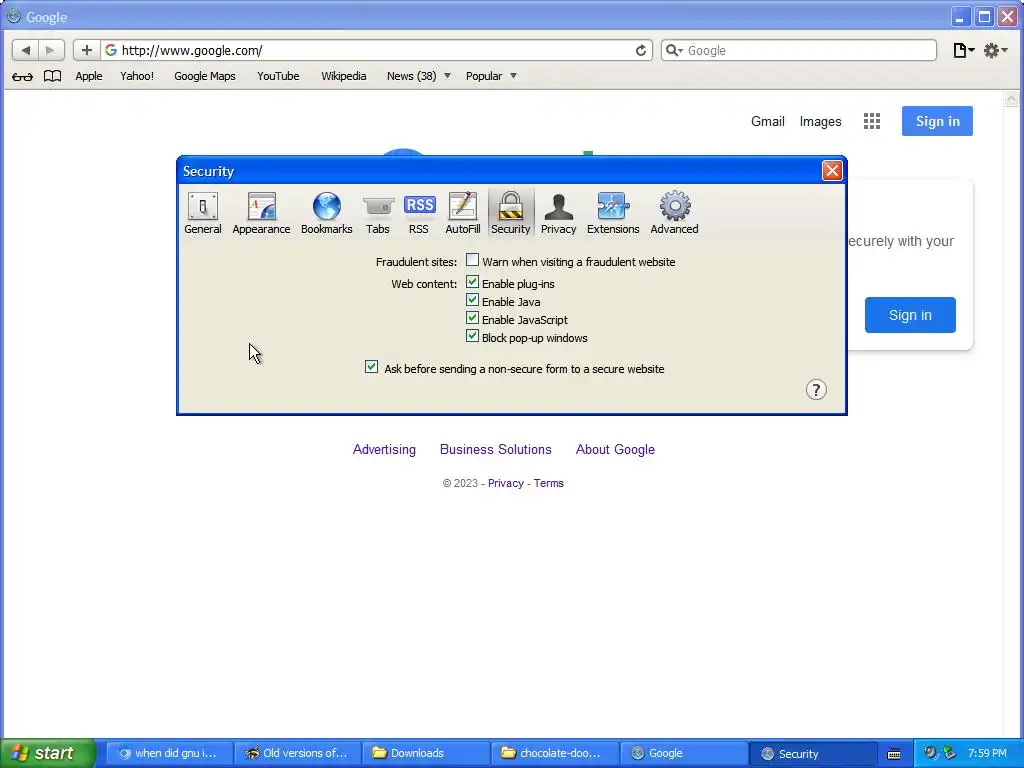This screenshot has width=1024, height=768.
Task: Click the Security taskbar button
Action: point(812,753)
